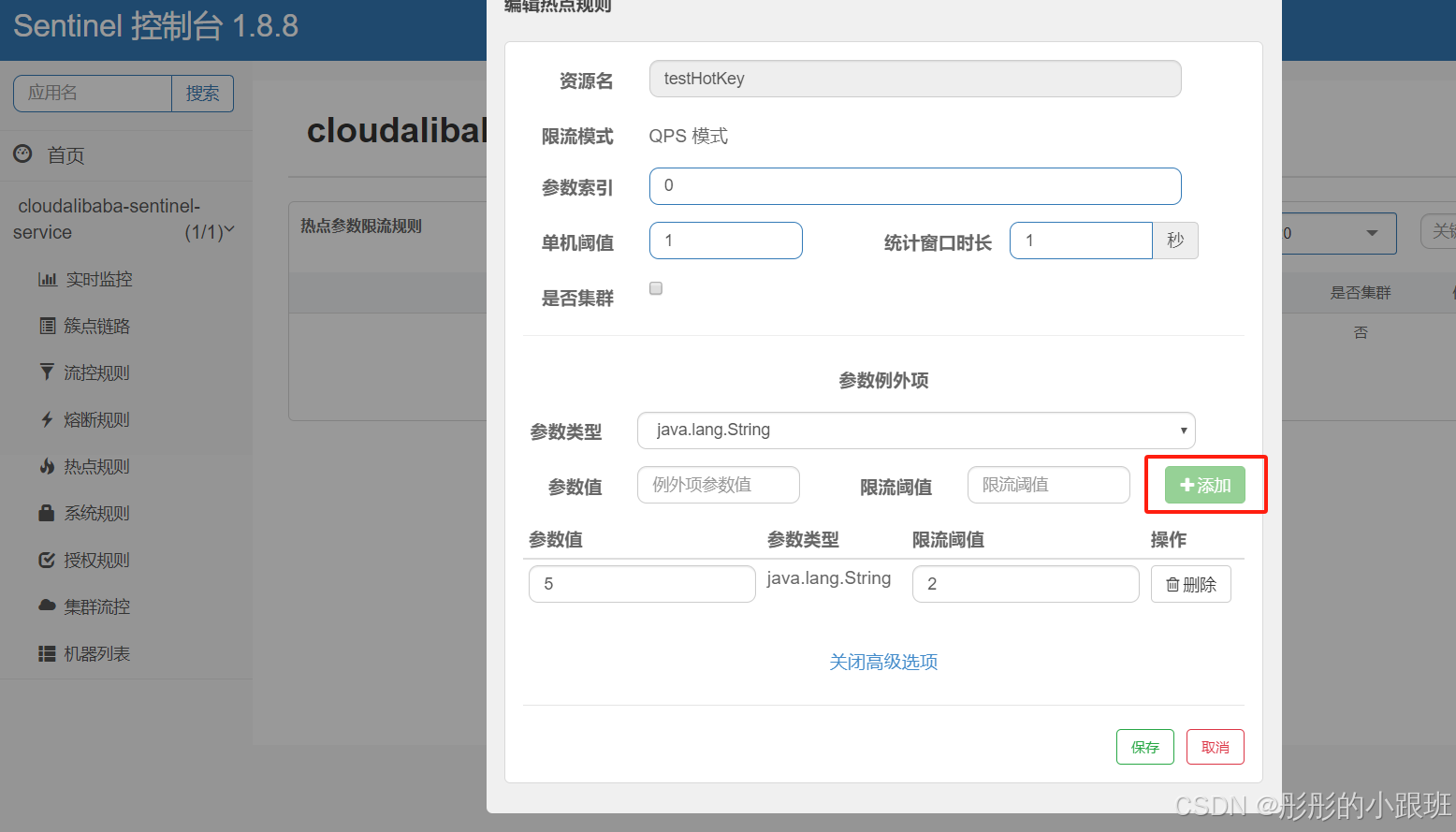Click the 单机阈值 input field

pos(726,241)
